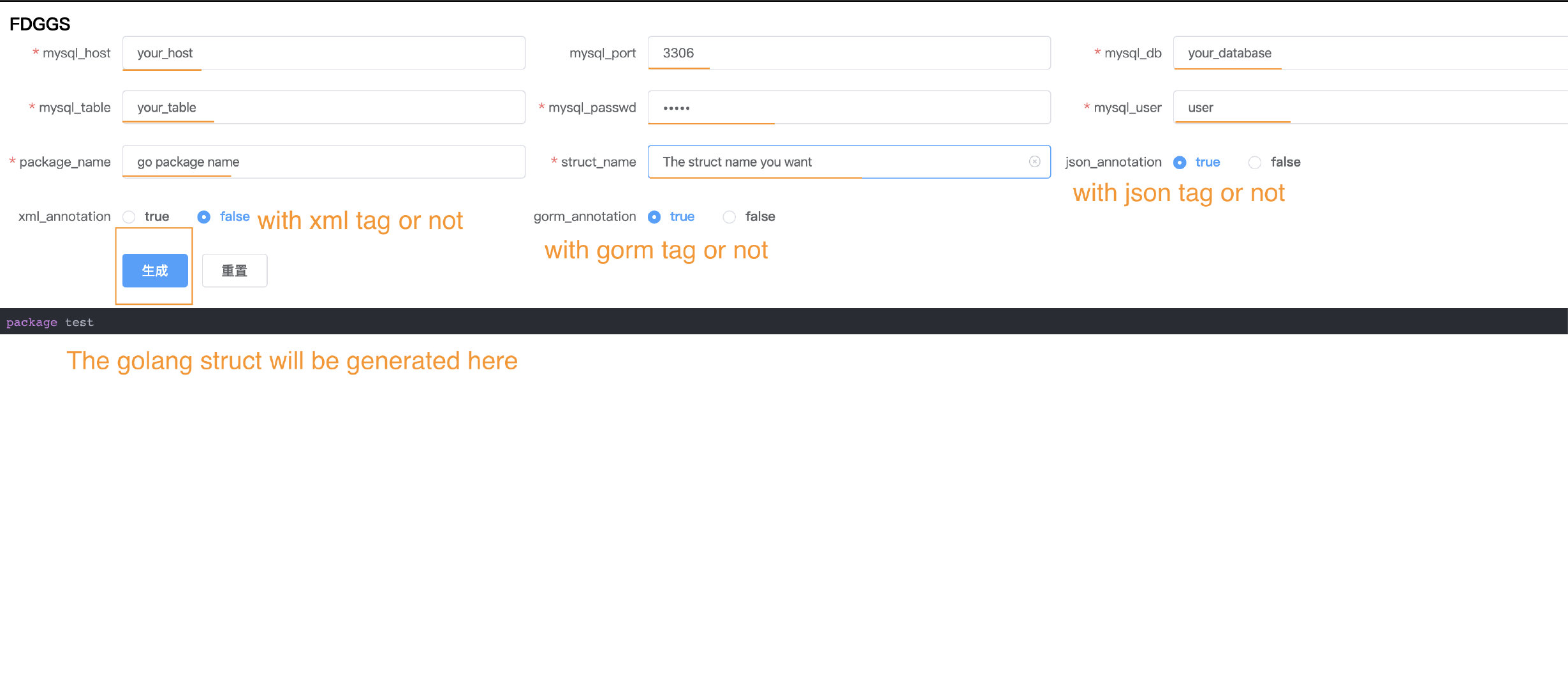Set gorm_annotation to false
Image resolution: width=1568 pixels, height=689 pixels.
click(x=729, y=217)
